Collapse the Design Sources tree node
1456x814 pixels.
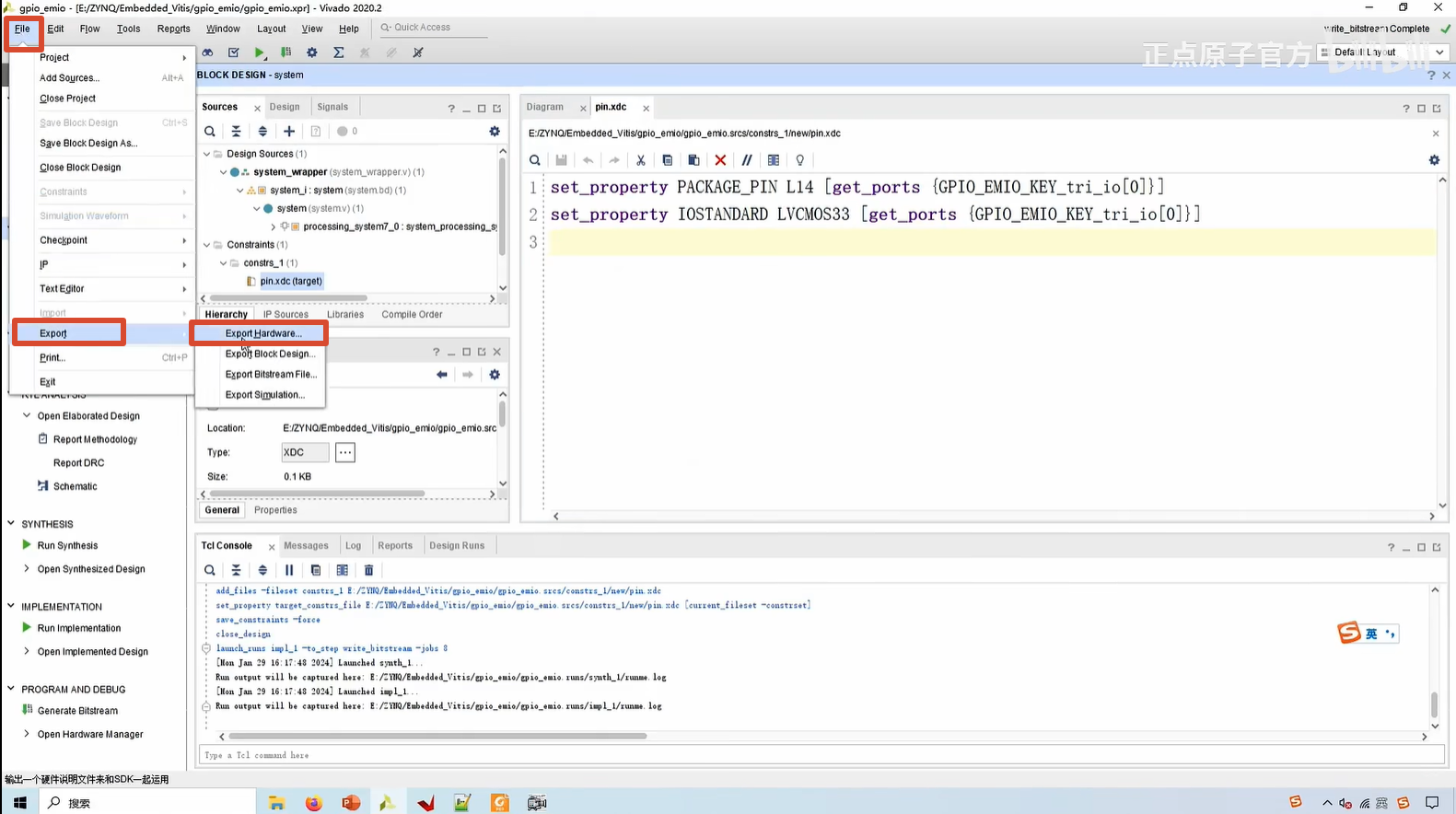(x=207, y=154)
